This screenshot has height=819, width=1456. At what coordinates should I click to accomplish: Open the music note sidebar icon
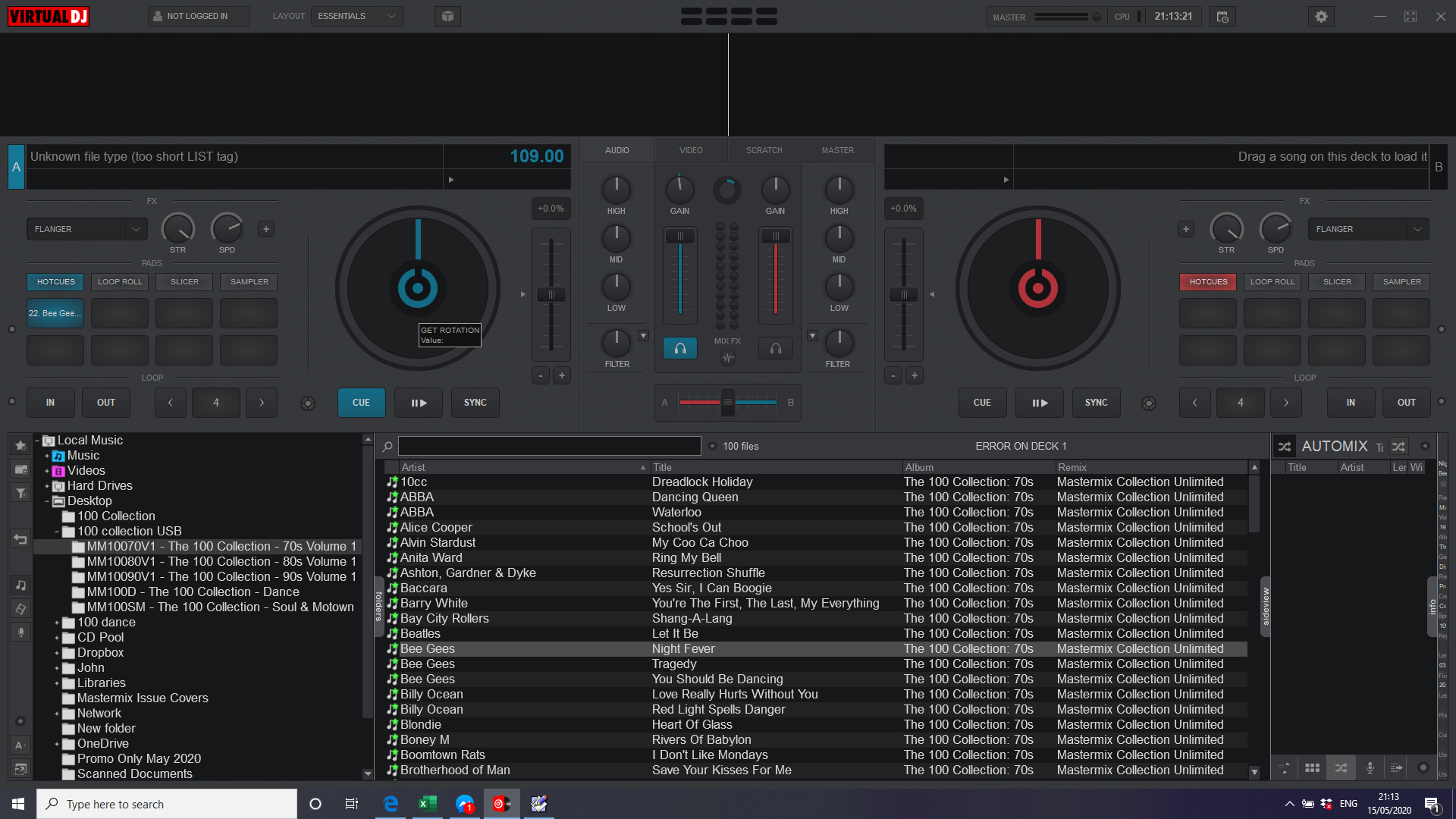(20, 585)
